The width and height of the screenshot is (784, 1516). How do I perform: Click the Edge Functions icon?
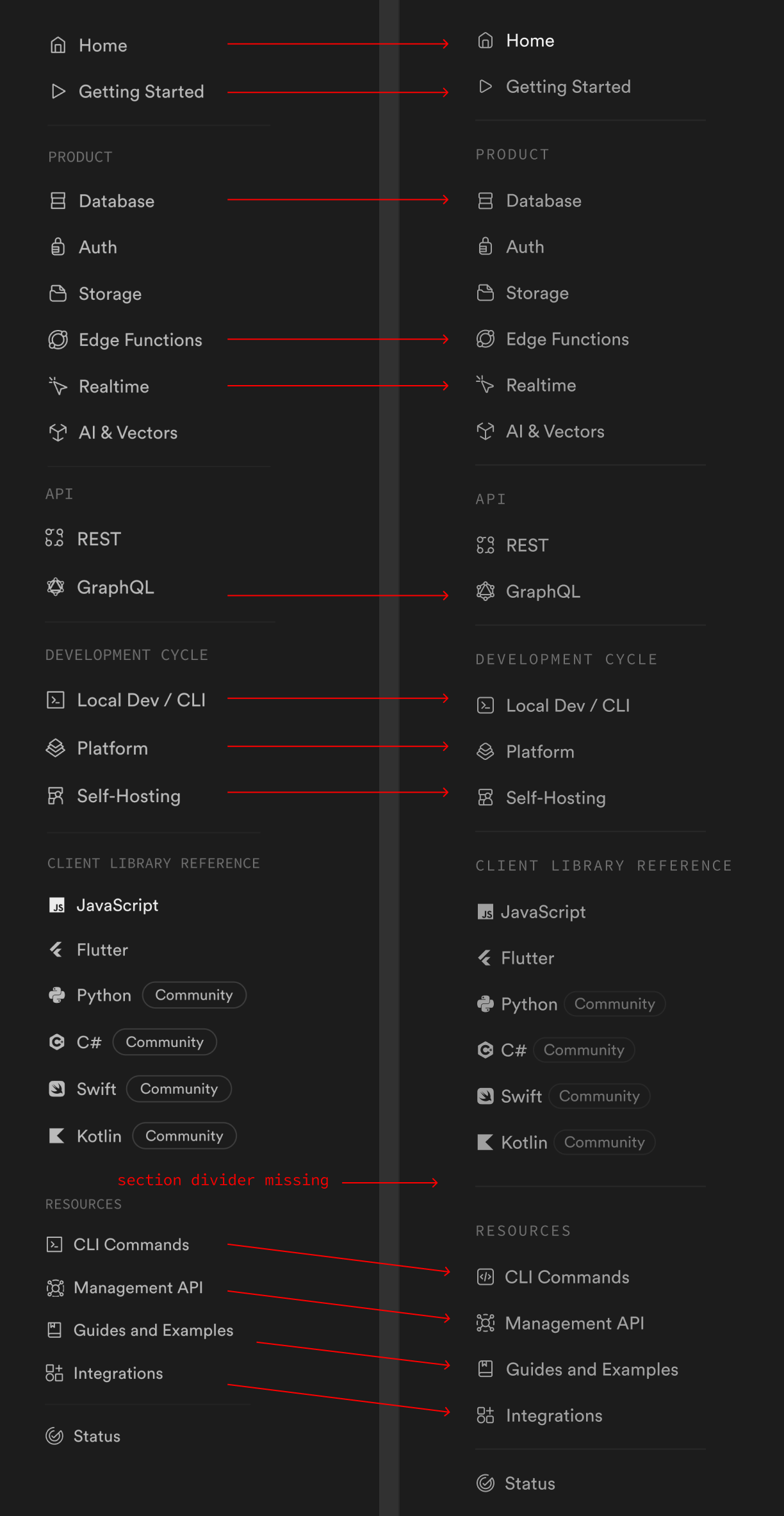58,340
